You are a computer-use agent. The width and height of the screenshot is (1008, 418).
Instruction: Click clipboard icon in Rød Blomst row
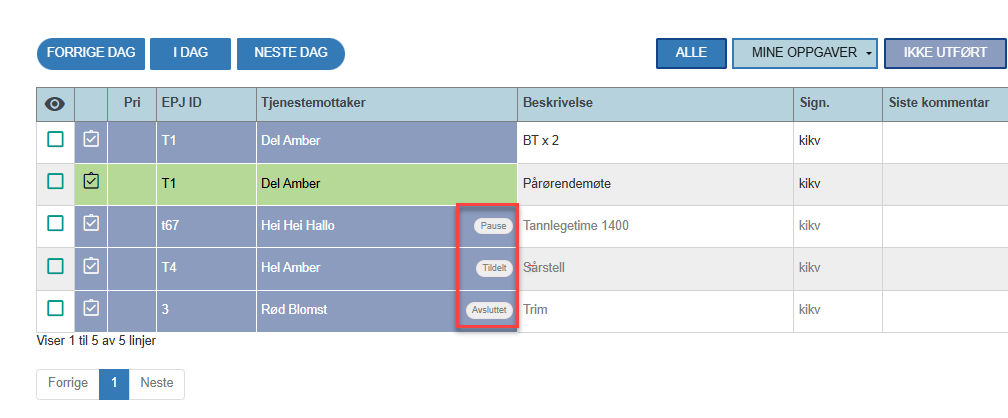91,309
